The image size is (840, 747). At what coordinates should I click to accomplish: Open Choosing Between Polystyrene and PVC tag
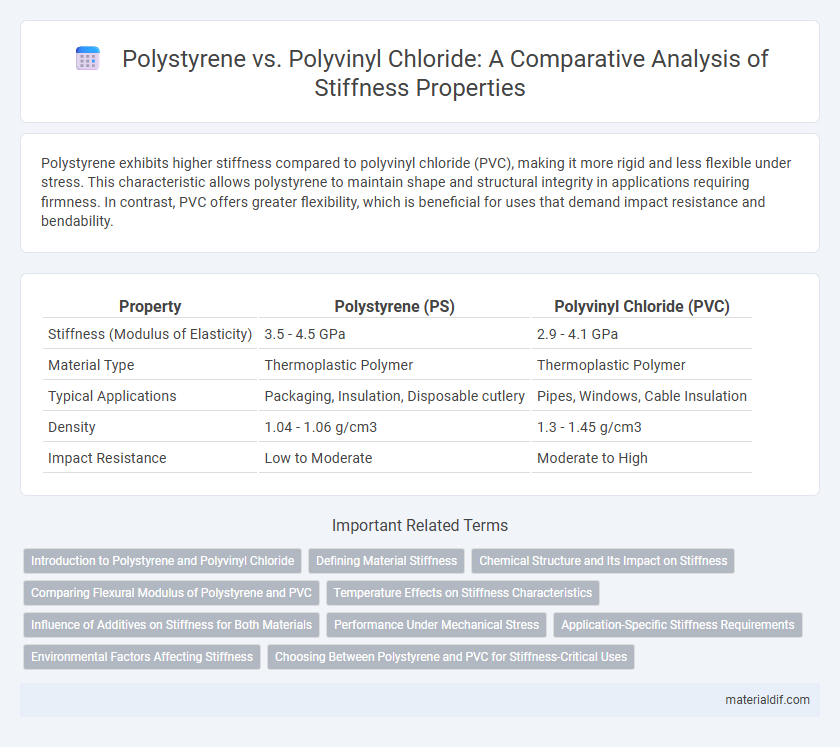tap(451, 657)
